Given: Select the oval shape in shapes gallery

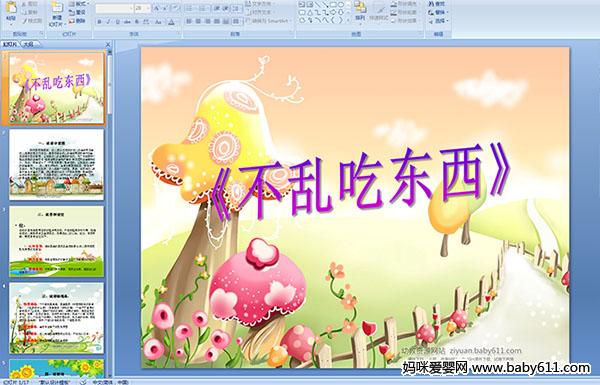Looking at the screenshot, I should pyautogui.click(x=342, y=5).
